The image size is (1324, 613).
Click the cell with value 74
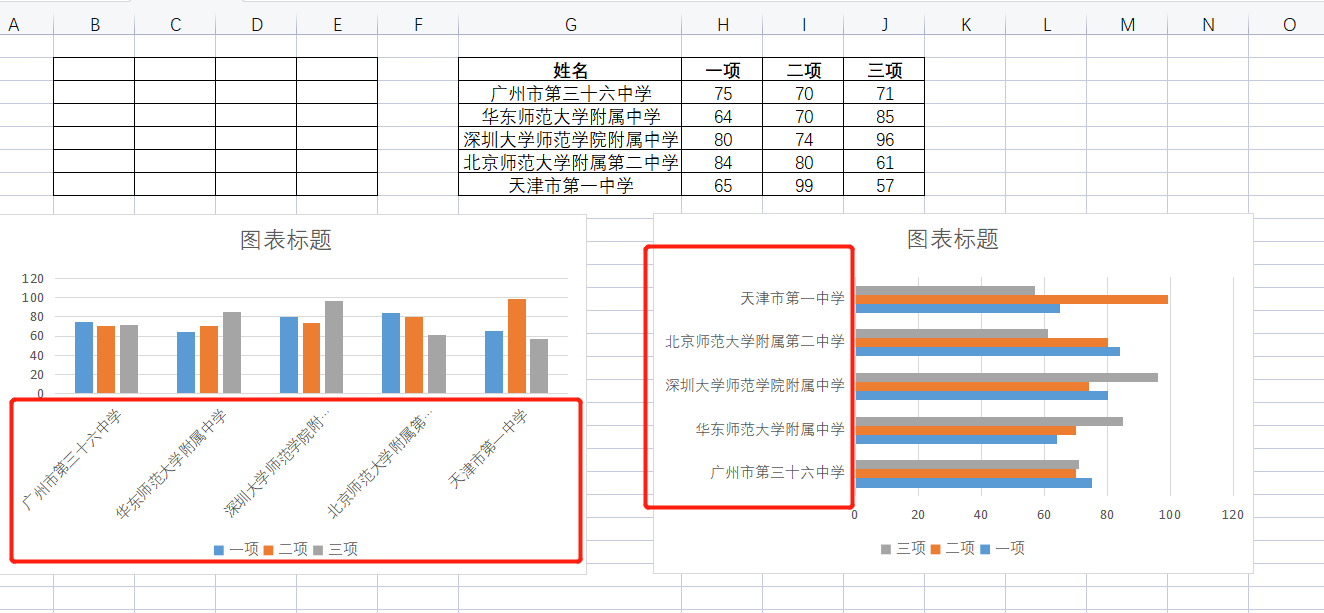[803, 139]
